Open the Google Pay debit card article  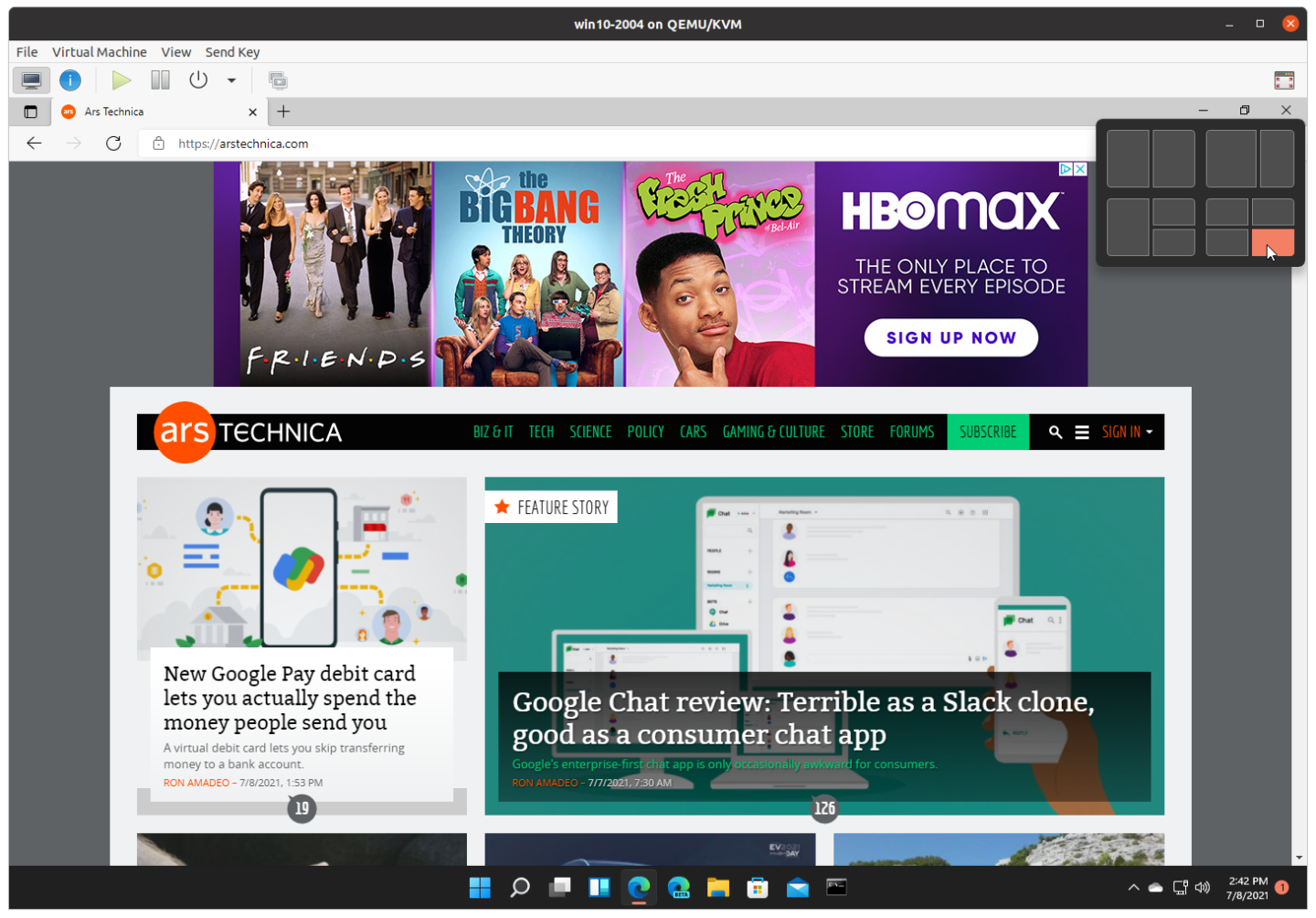(290, 698)
